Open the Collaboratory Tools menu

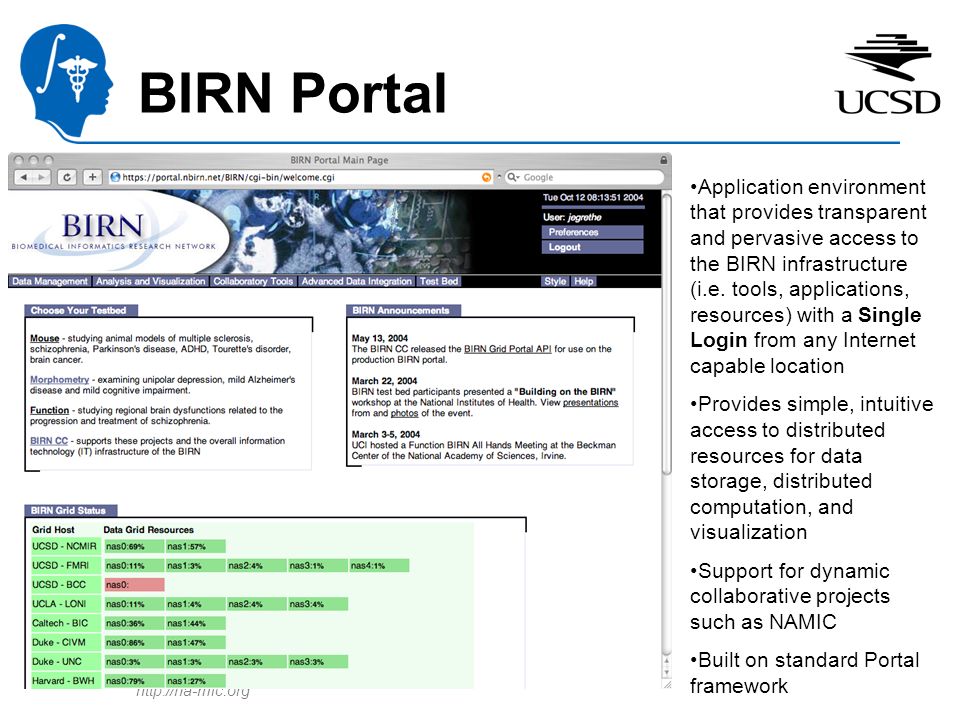[x=253, y=282]
